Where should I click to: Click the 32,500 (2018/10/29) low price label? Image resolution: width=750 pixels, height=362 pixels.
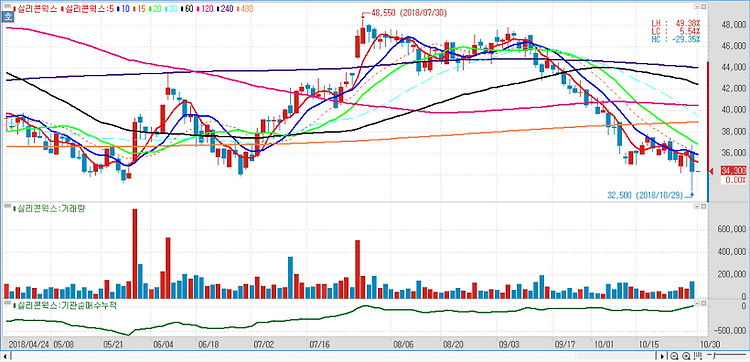coord(645,195)
